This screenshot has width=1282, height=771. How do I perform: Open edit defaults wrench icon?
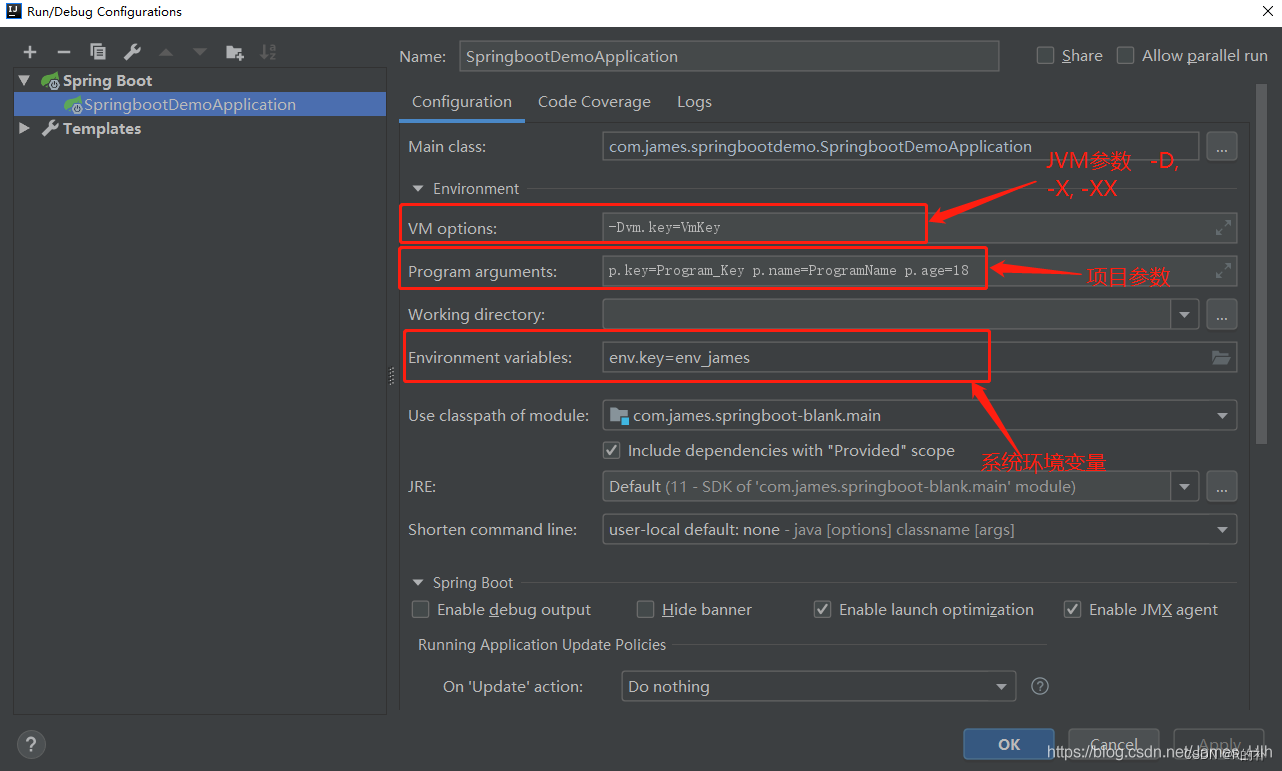click(132, 52)
